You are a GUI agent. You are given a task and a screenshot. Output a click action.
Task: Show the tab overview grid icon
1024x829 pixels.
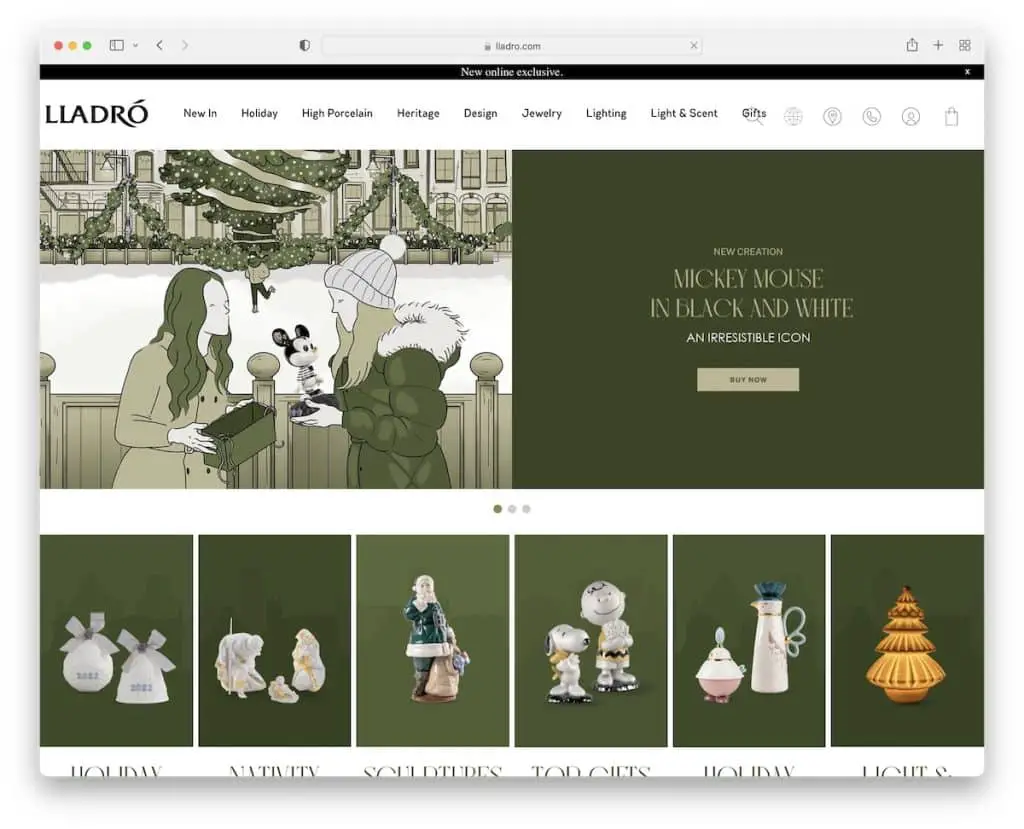965,45
